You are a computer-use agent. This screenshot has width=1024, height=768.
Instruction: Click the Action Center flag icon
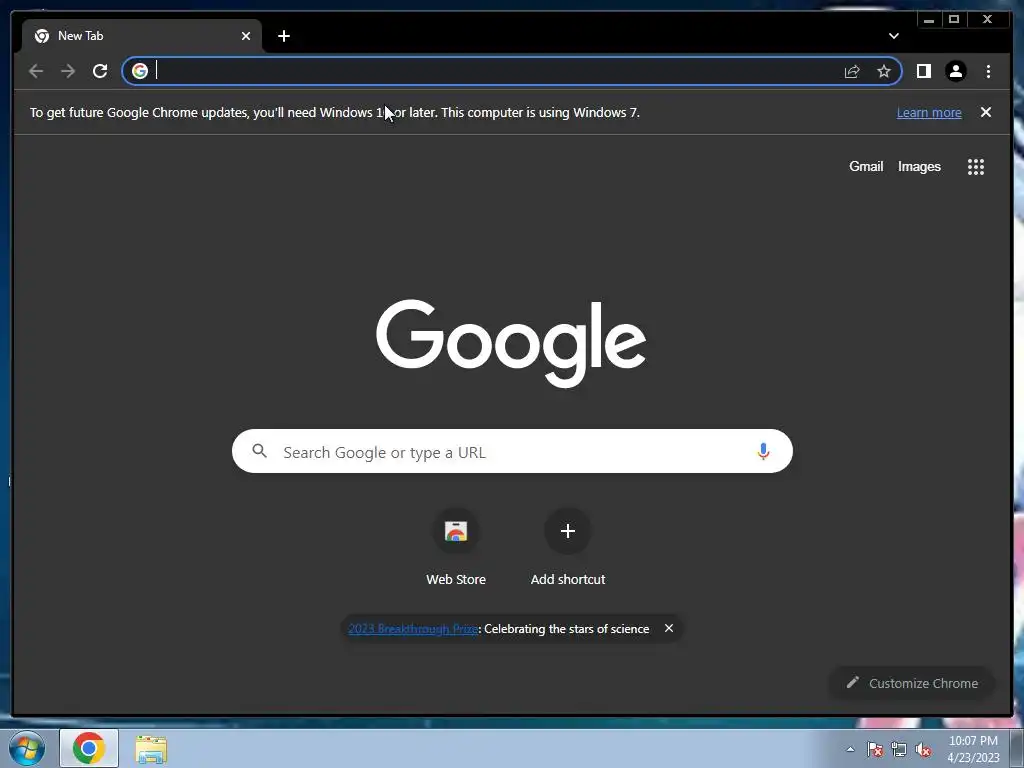875,749
